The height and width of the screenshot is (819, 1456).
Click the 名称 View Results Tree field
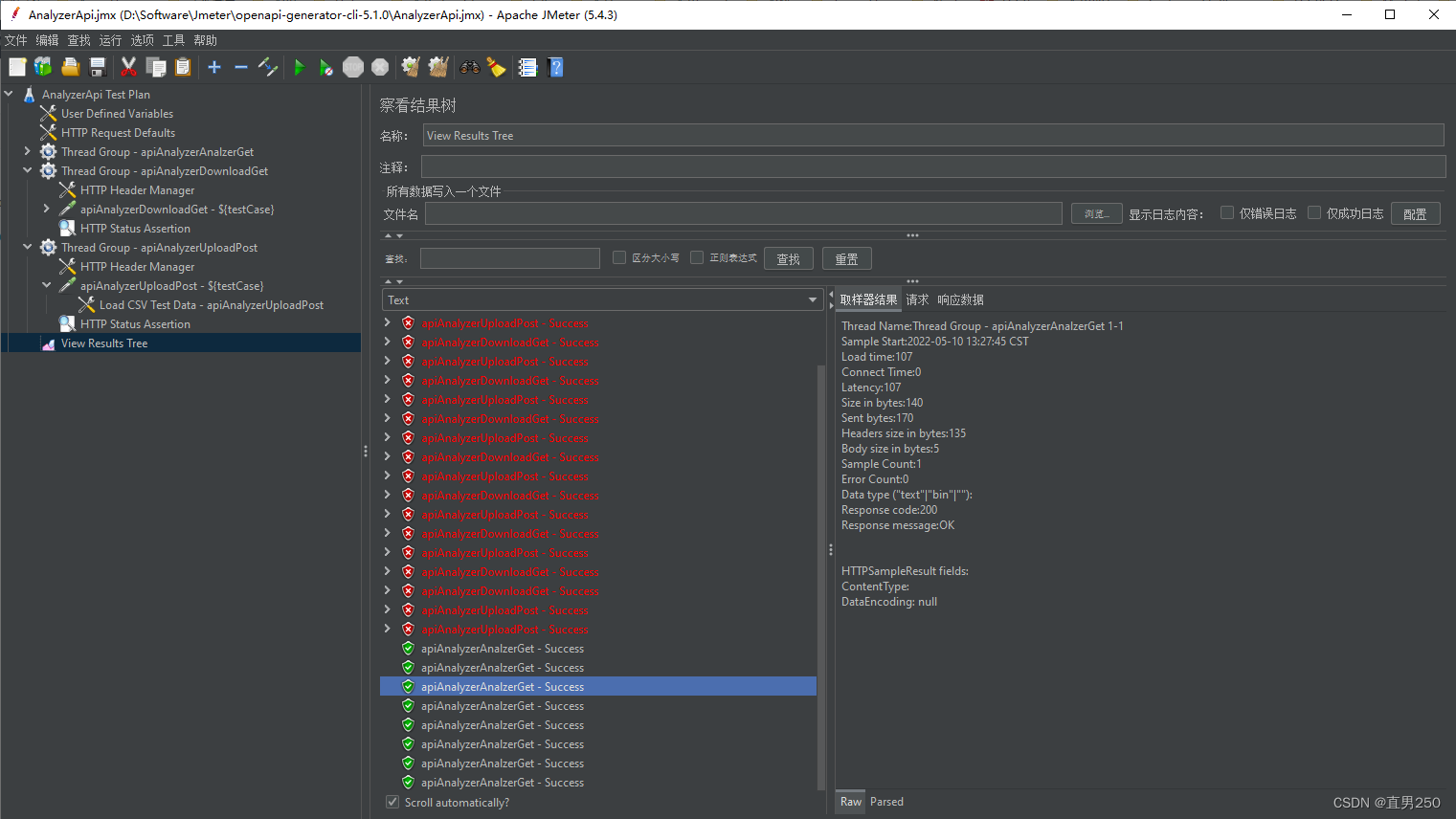[933, 135]
